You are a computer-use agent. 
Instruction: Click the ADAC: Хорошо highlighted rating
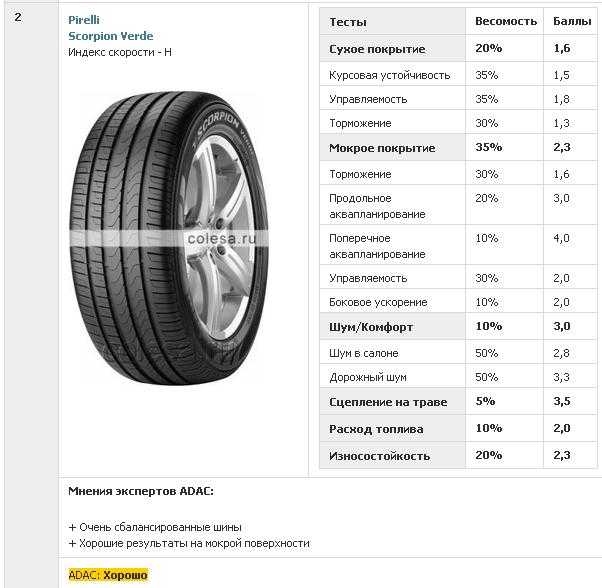click(x=108, y=575)
